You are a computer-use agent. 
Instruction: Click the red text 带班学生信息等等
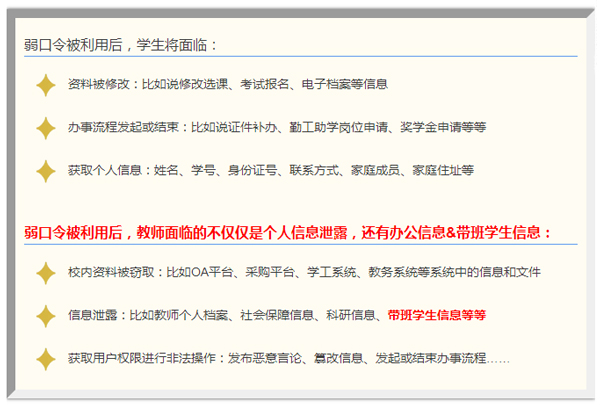click(x=437, y=315)
